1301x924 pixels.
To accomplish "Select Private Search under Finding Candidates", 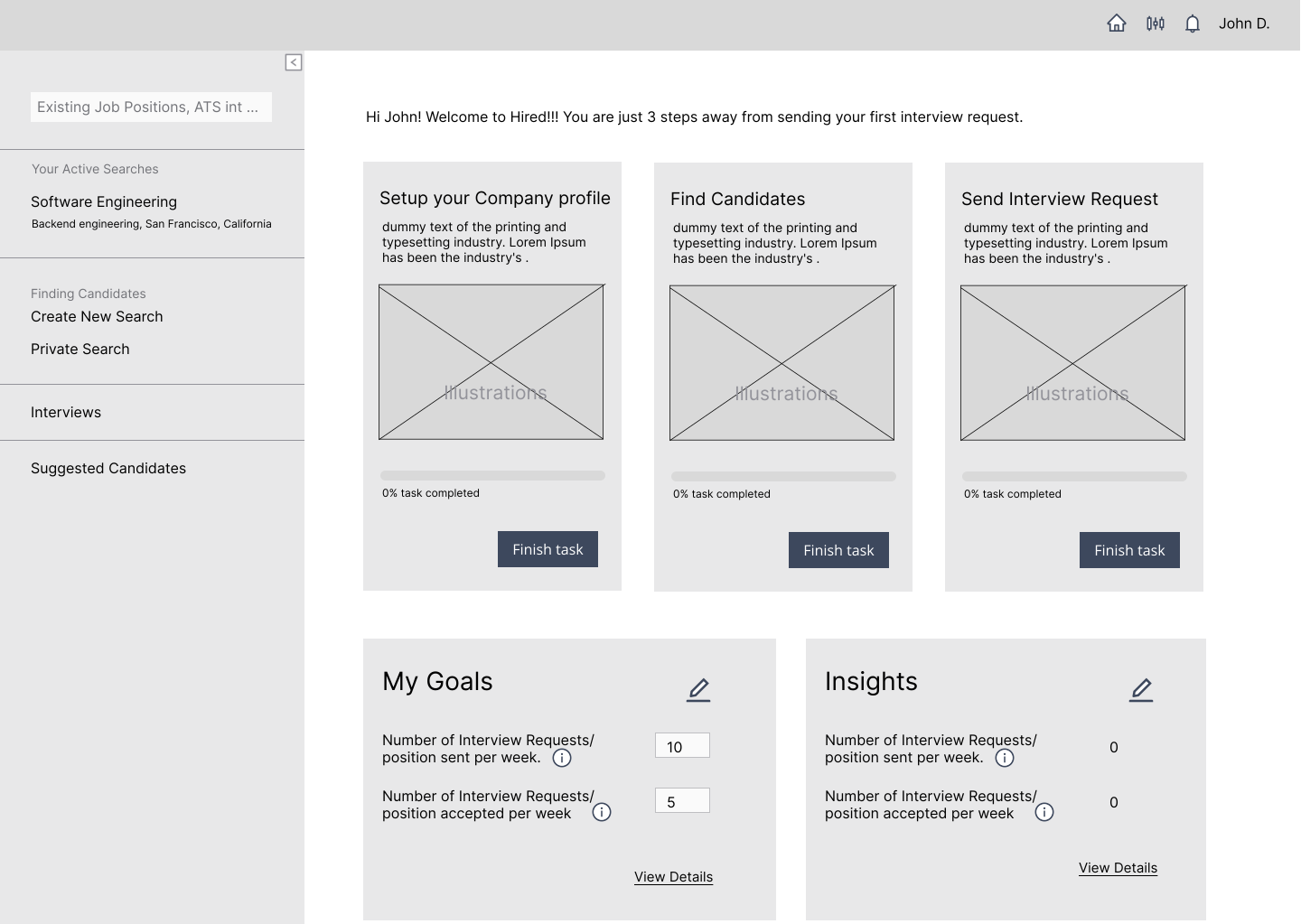I will click(x=80, y=349).
